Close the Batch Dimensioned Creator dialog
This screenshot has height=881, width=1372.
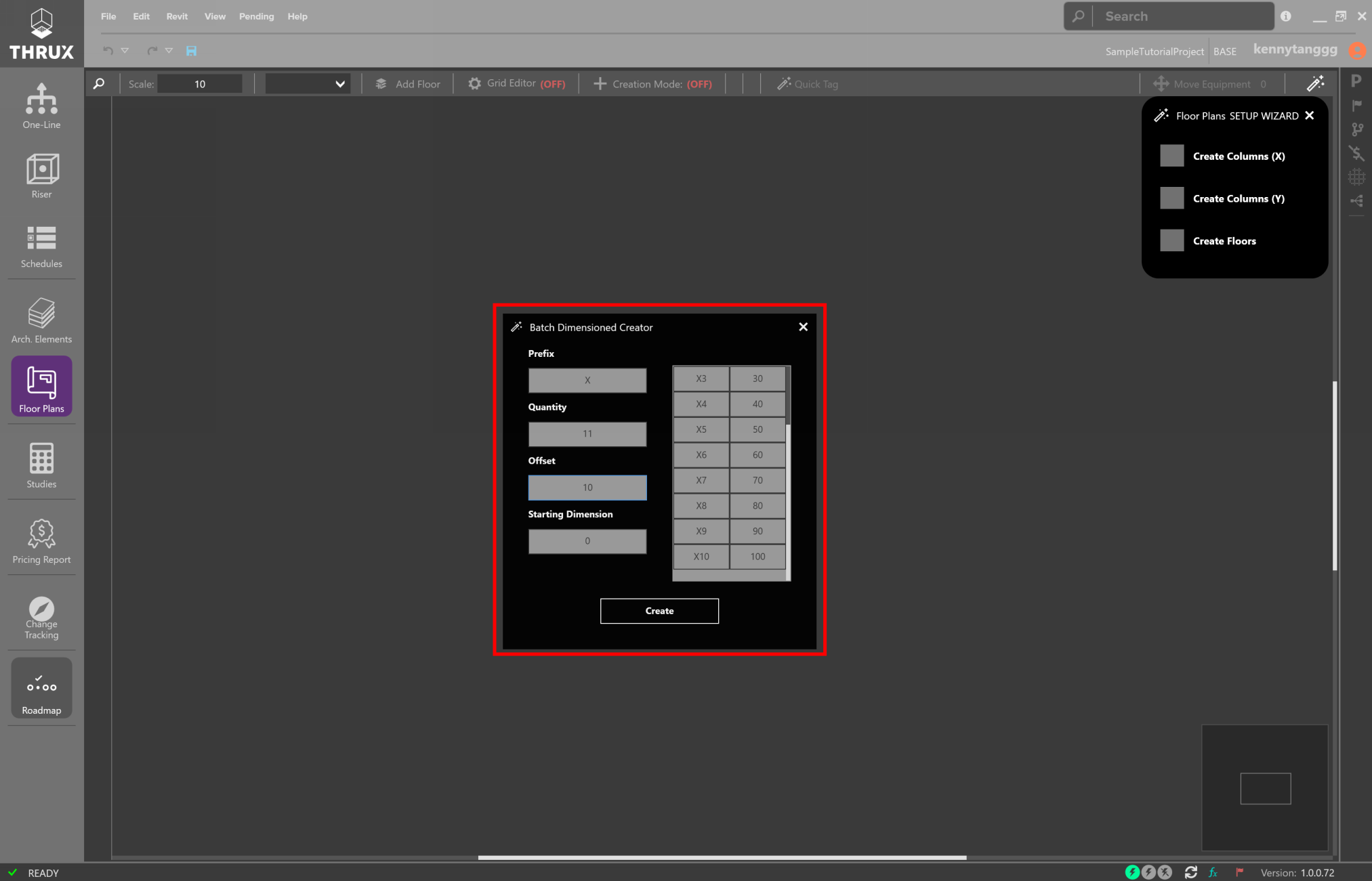click(x=803, y=327)
